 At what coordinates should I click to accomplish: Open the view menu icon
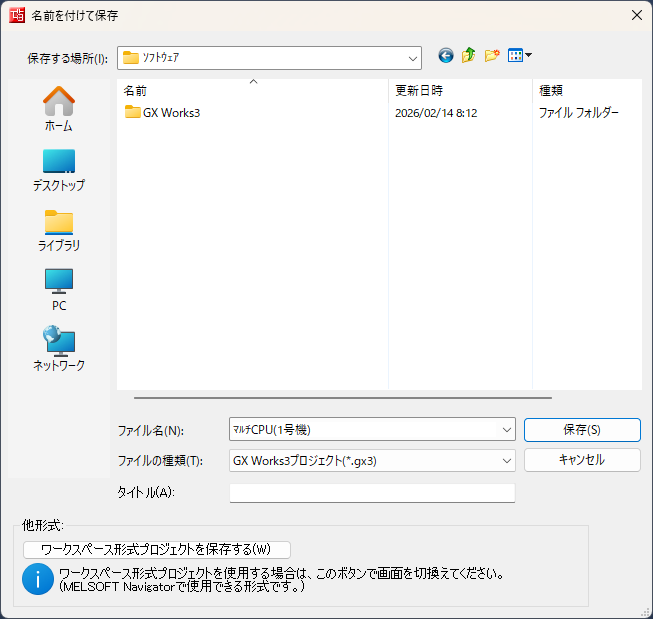coord(519,55)
